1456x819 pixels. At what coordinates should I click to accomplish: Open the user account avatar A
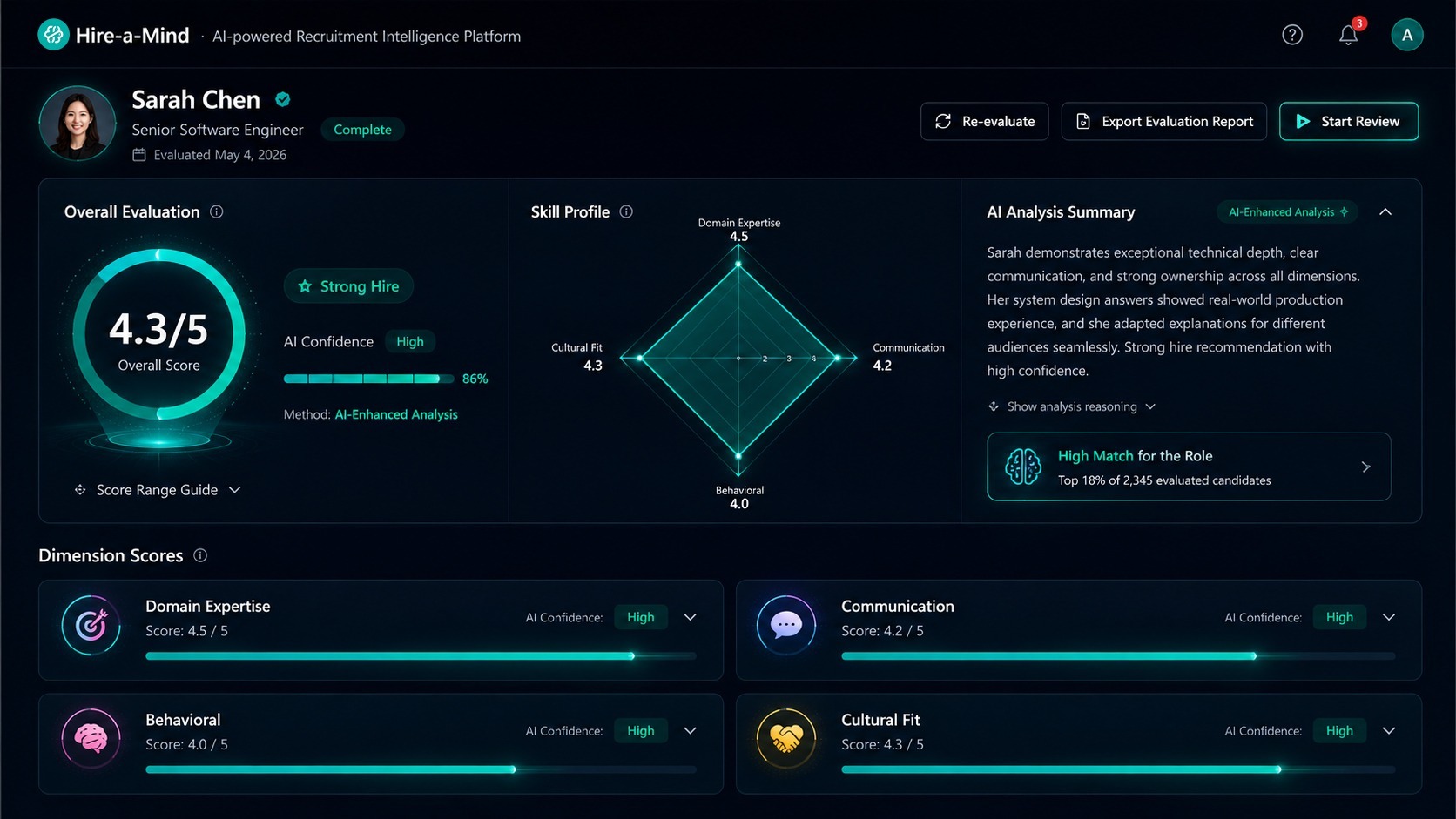(x=1406, y=35)
